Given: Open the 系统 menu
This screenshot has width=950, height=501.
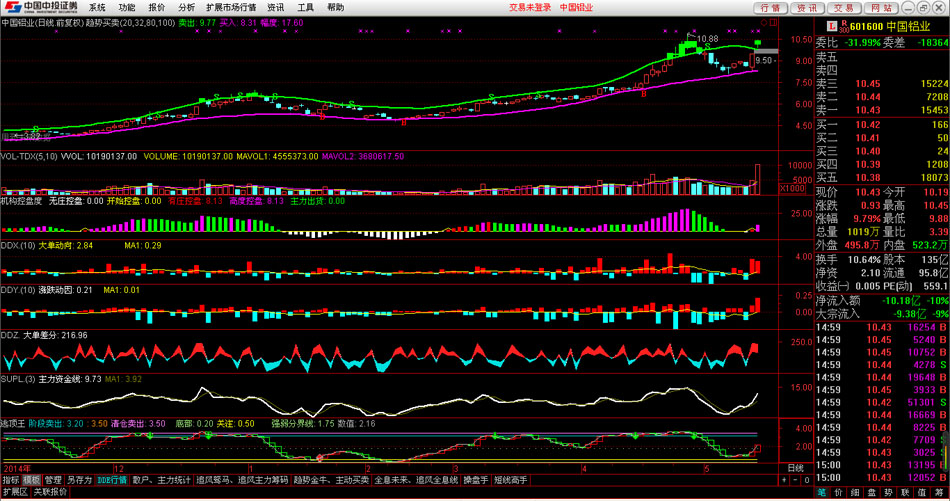Looking at the screenshot, I should (97, 7).
